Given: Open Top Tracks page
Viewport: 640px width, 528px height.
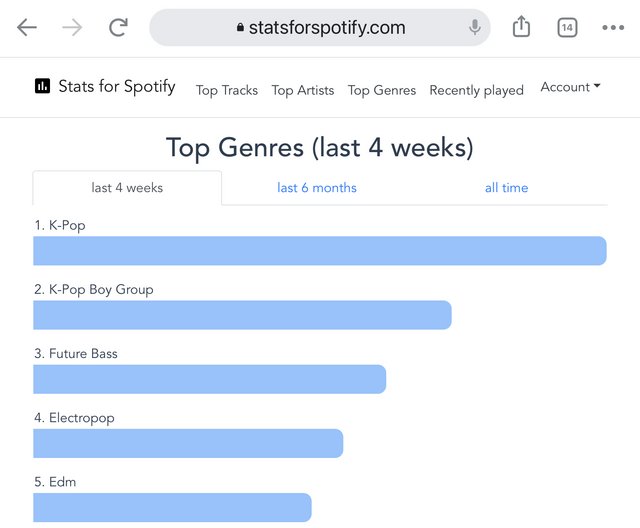Looking at the screenshot, I should (x=227, y=90).
